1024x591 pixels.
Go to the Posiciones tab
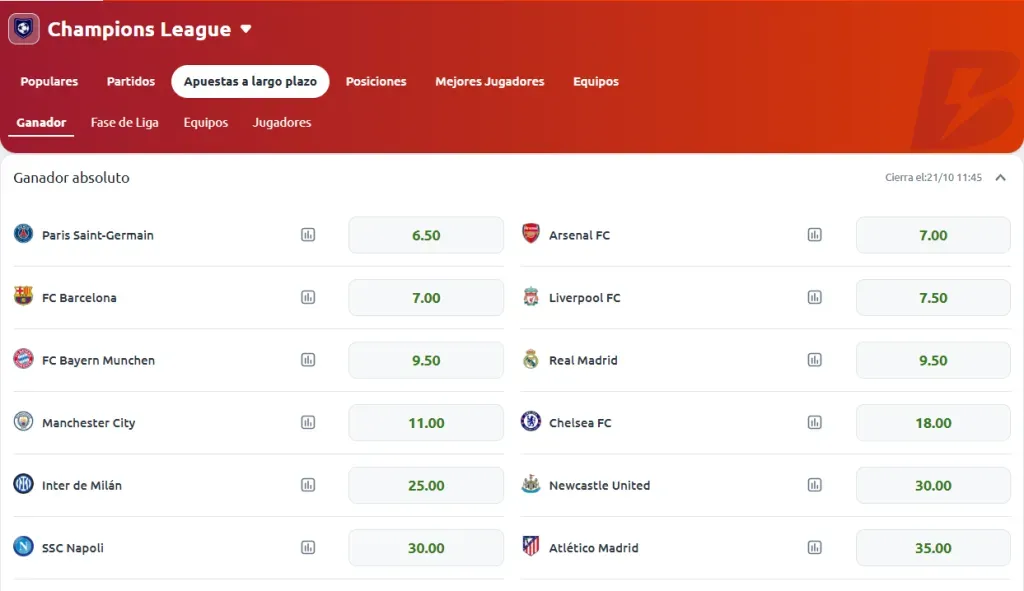(376, 82)
